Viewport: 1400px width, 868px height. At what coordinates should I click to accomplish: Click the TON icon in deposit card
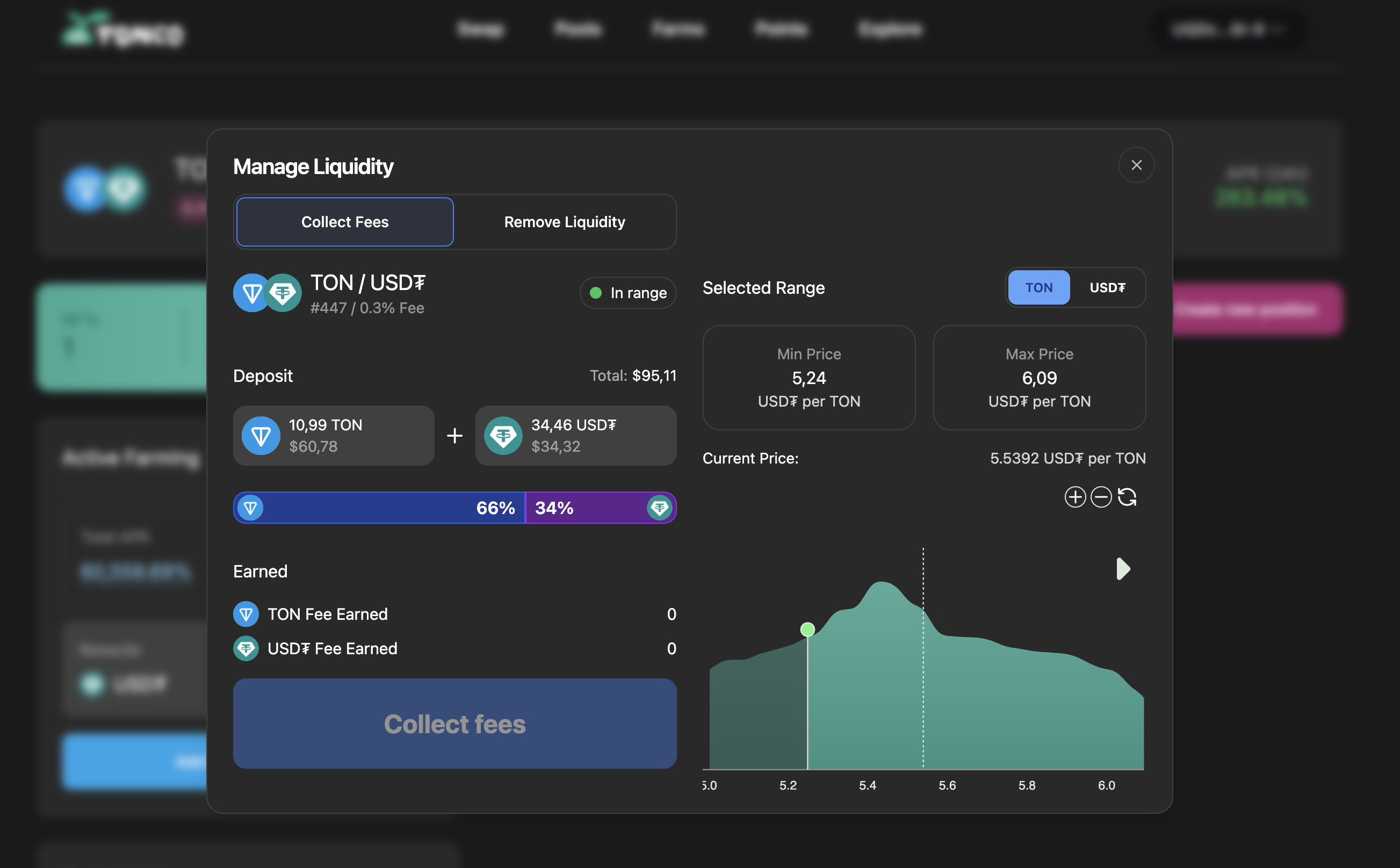tap(261, 436)
